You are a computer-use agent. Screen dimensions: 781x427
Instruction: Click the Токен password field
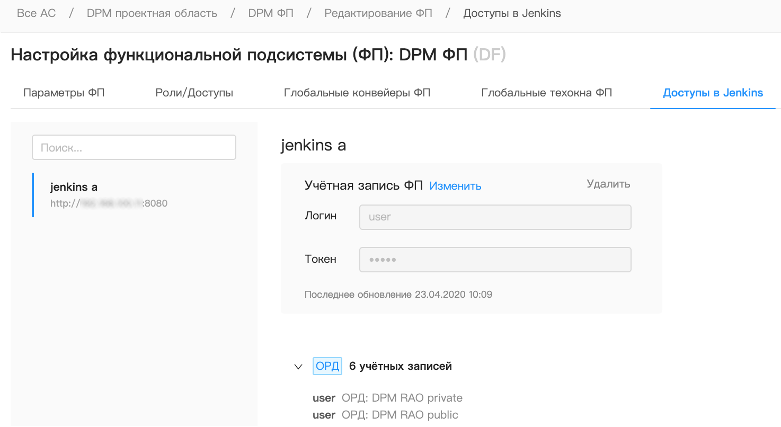coord(495,260)
